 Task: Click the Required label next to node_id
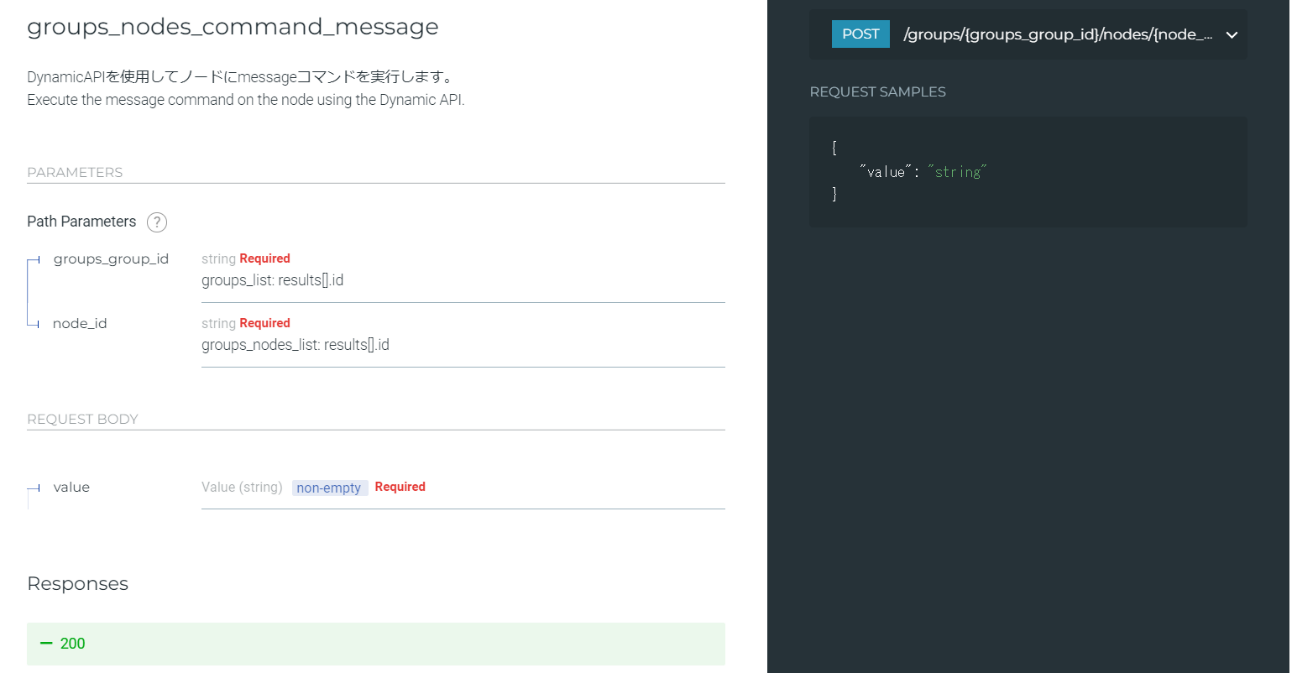pos(266,322)
